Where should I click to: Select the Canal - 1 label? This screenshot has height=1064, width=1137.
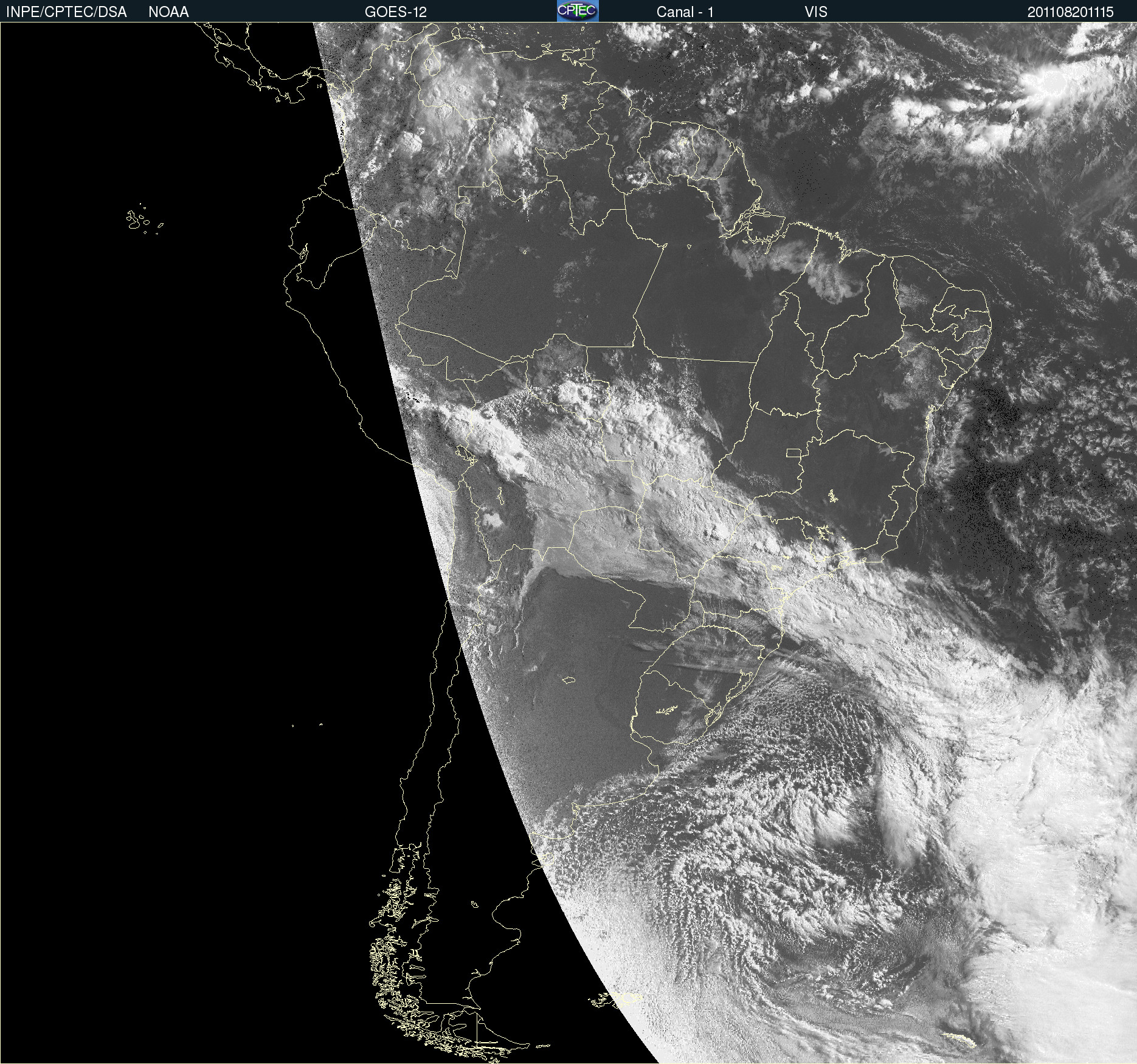[685, 12]
